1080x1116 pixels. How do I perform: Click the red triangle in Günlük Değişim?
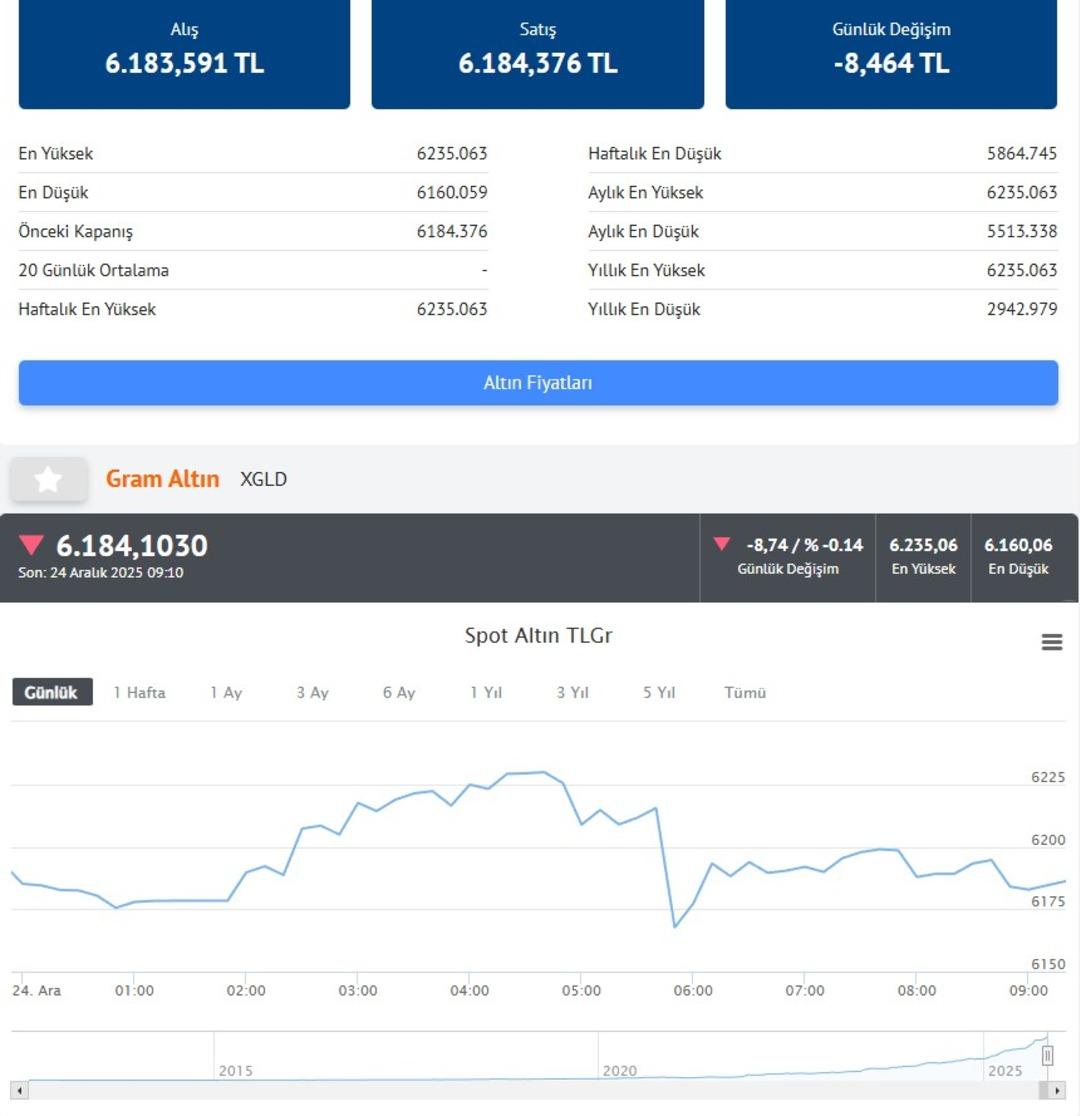(721, 545)
